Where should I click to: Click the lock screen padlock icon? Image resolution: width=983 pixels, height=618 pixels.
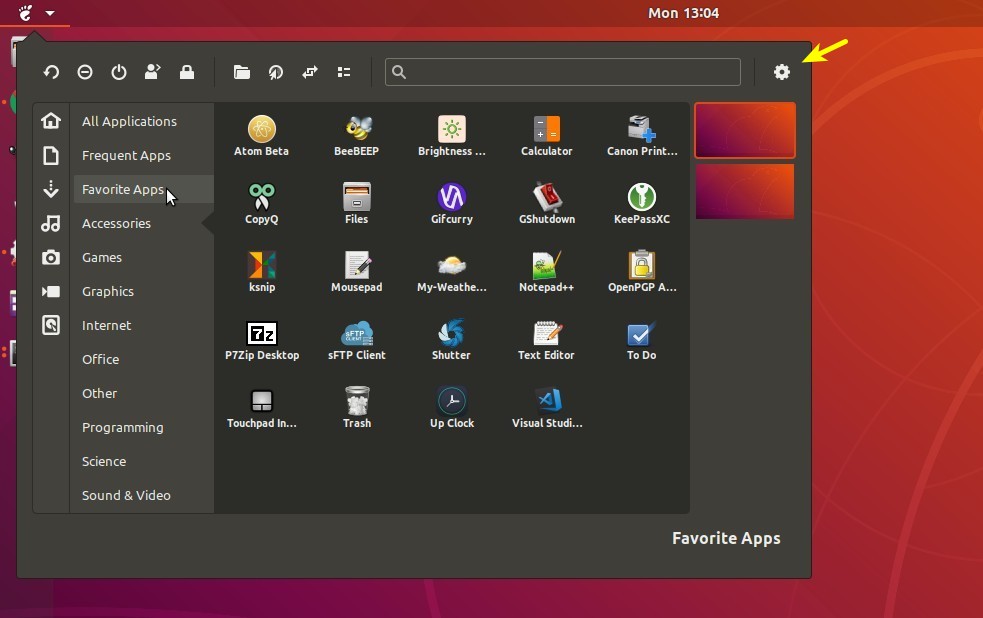[187, 72]
